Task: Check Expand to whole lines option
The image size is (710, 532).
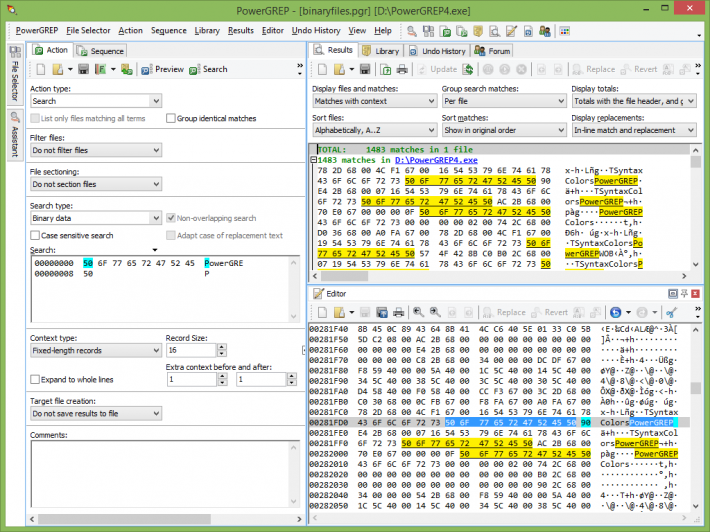Action: click(x=35, y=379)
